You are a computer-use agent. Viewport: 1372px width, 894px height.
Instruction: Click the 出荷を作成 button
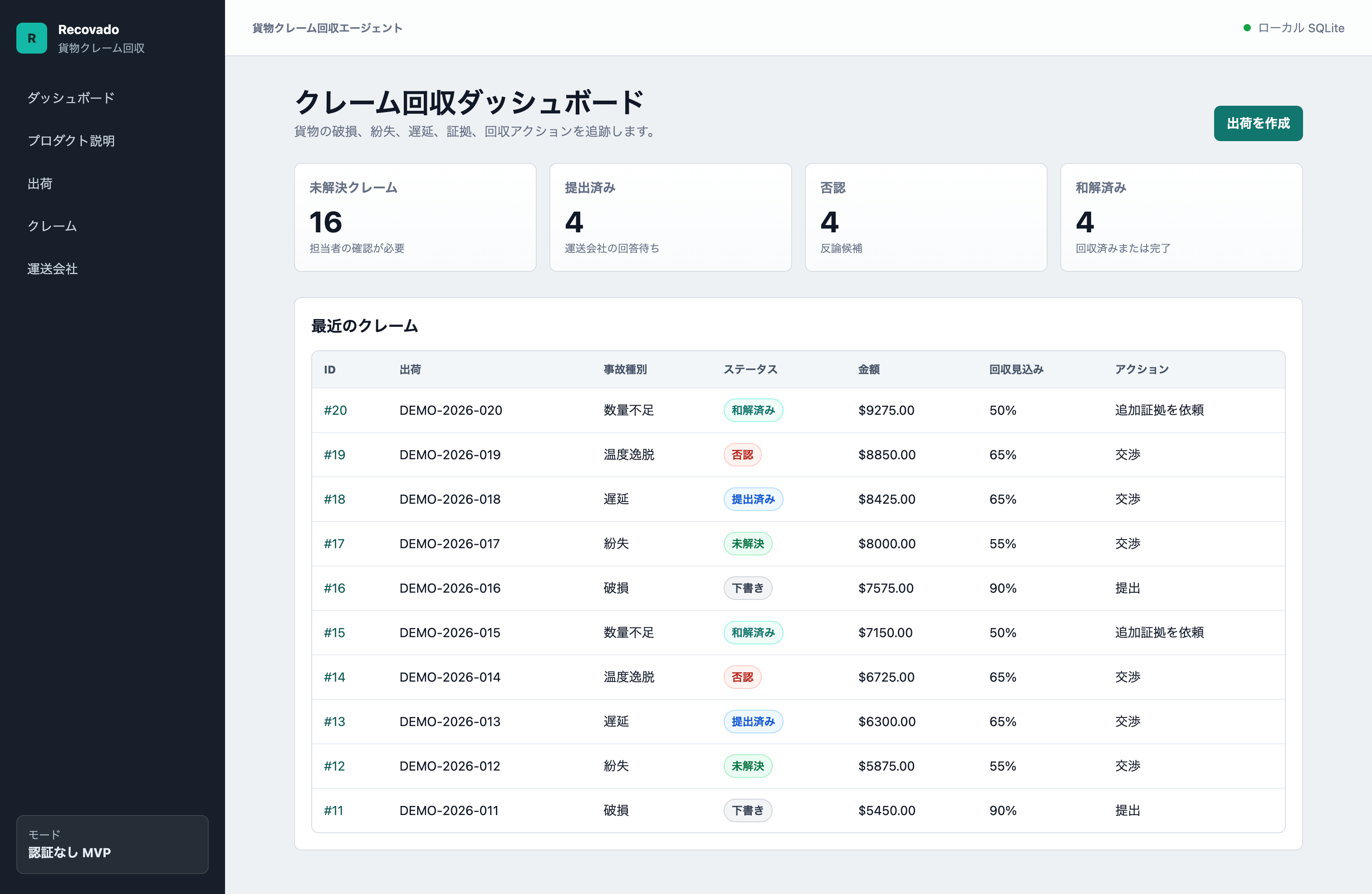point(1258,123)
